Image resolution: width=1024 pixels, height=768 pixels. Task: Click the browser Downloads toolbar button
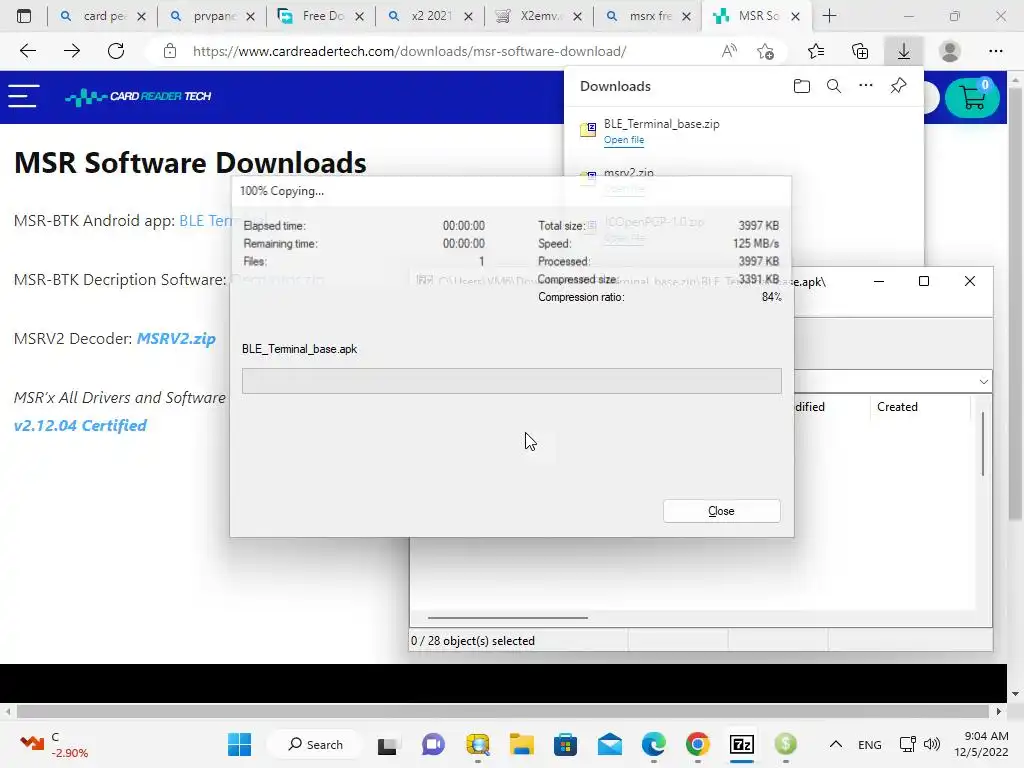click(x=904, y=51)
